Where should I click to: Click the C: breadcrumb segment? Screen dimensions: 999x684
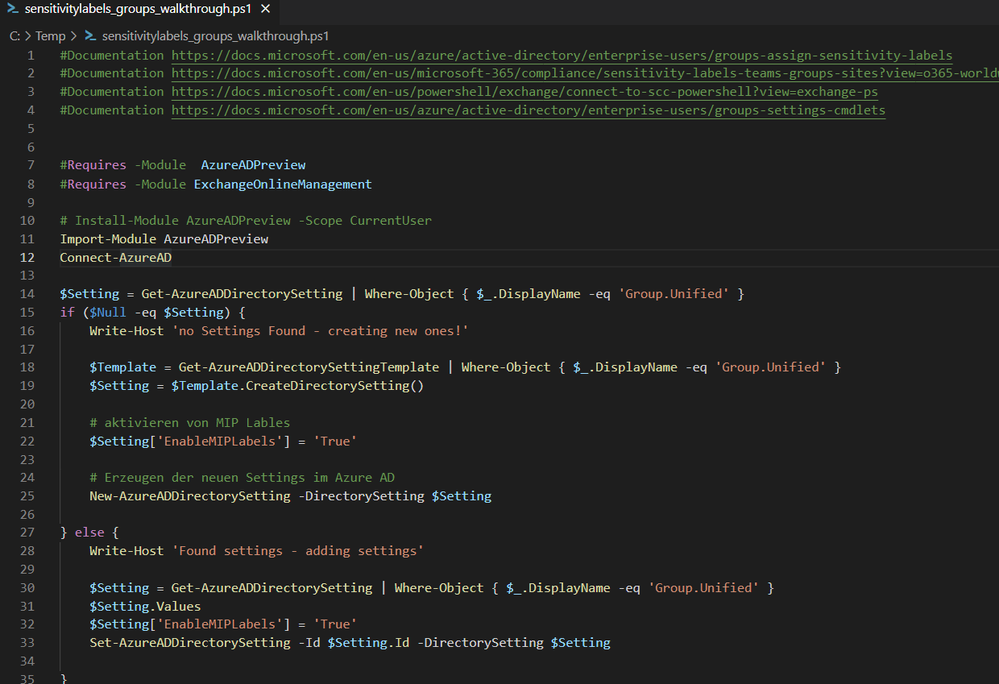click(15, 36)
